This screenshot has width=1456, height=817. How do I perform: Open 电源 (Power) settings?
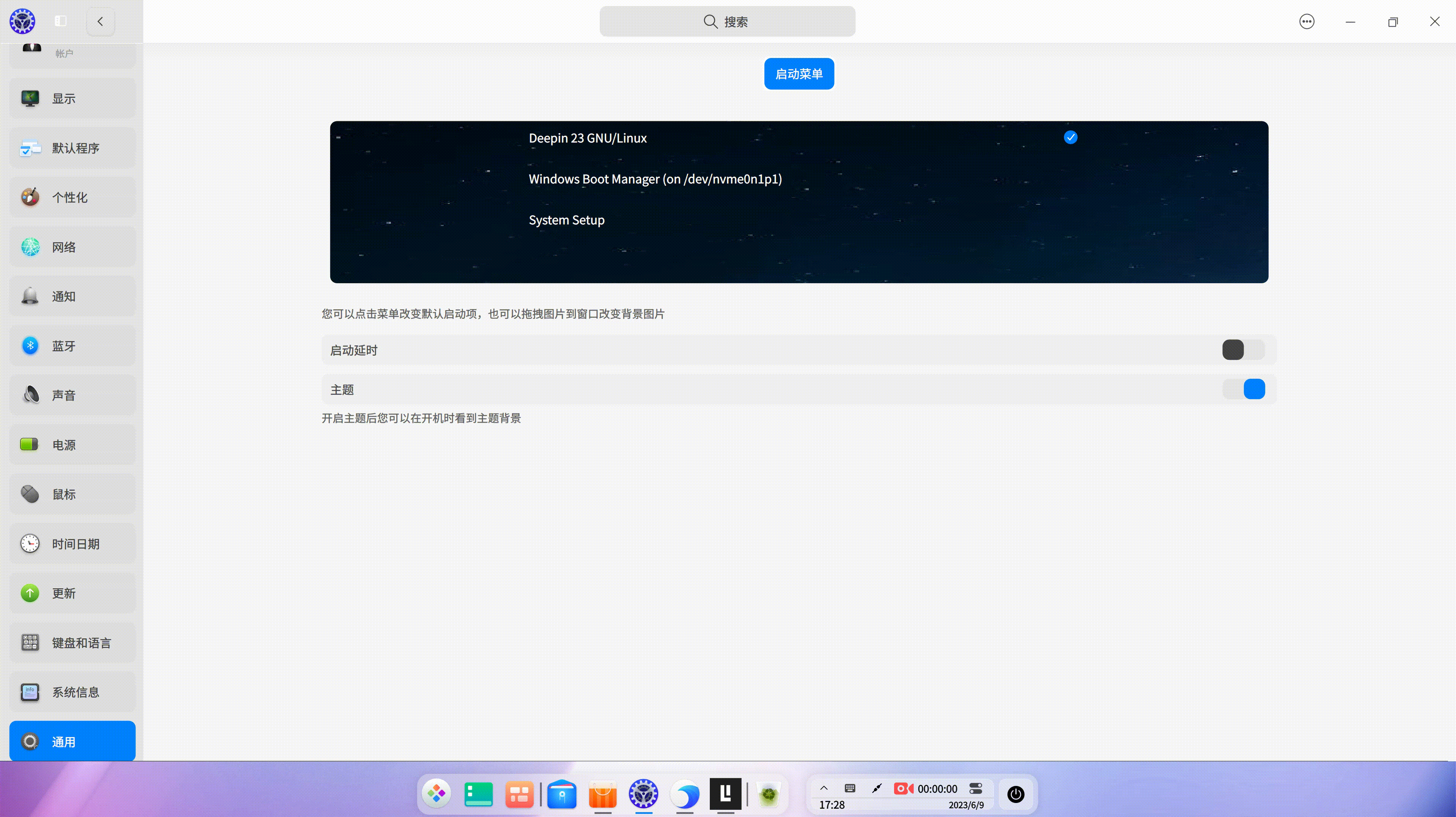point(72,445)
